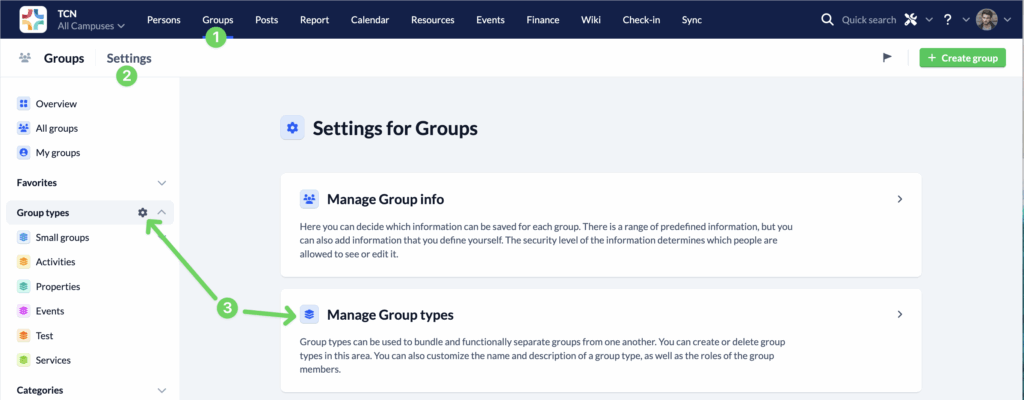Open the Quick search magnifier icon
This screenshot has height=400, width=1024.
(827, 20)
